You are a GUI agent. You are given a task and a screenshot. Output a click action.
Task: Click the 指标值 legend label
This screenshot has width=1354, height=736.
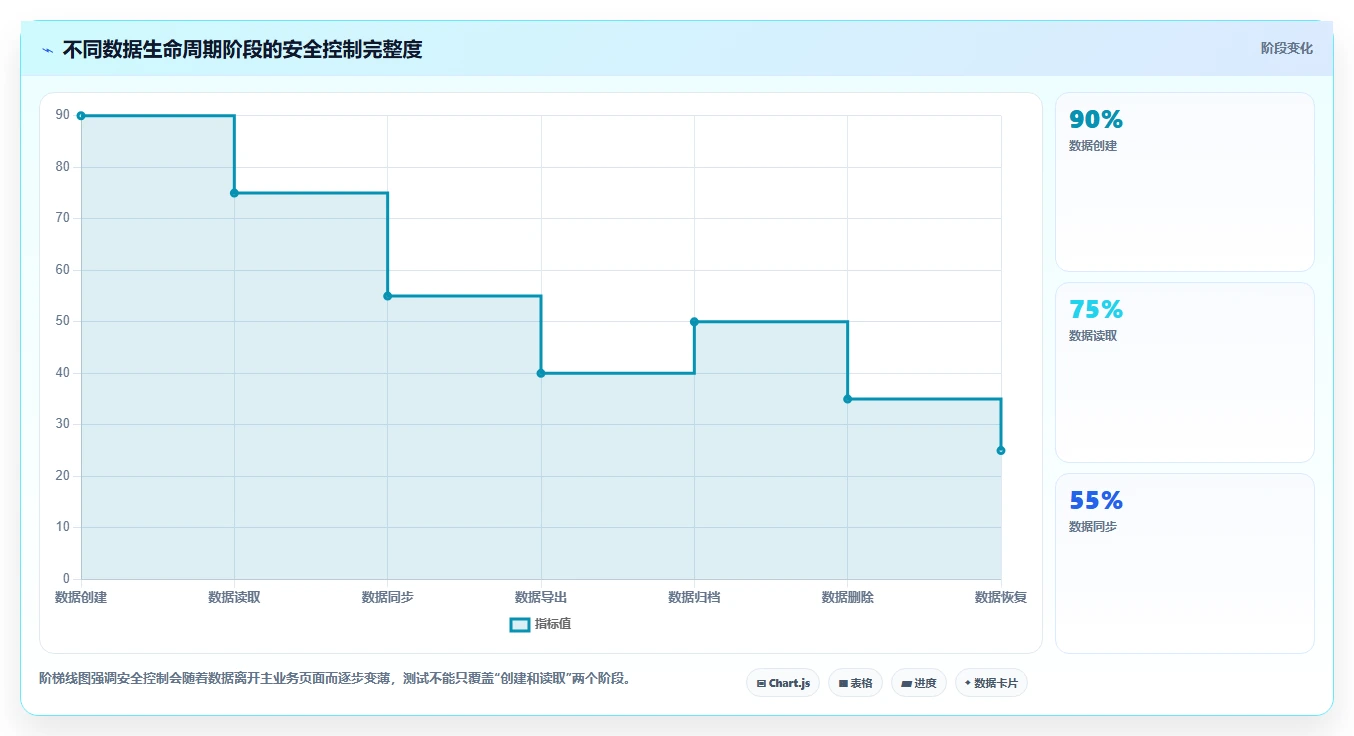[553, 624]
